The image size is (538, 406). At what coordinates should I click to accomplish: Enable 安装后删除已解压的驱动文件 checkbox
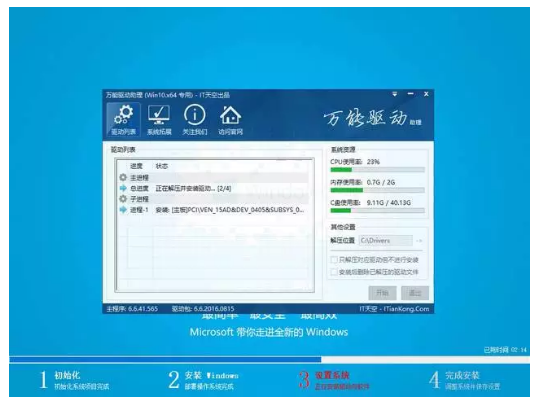[334, 272]
